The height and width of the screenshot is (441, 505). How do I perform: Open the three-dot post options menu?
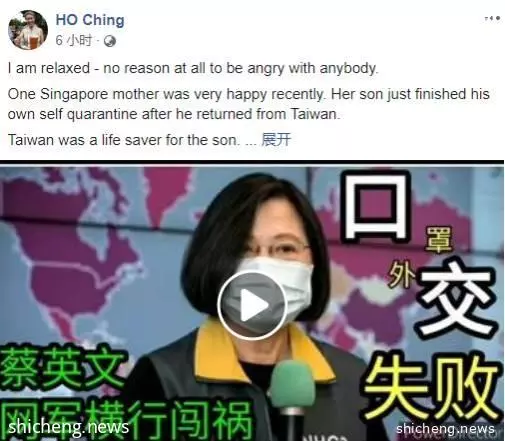pyautogui.click(x=492, y=18)
